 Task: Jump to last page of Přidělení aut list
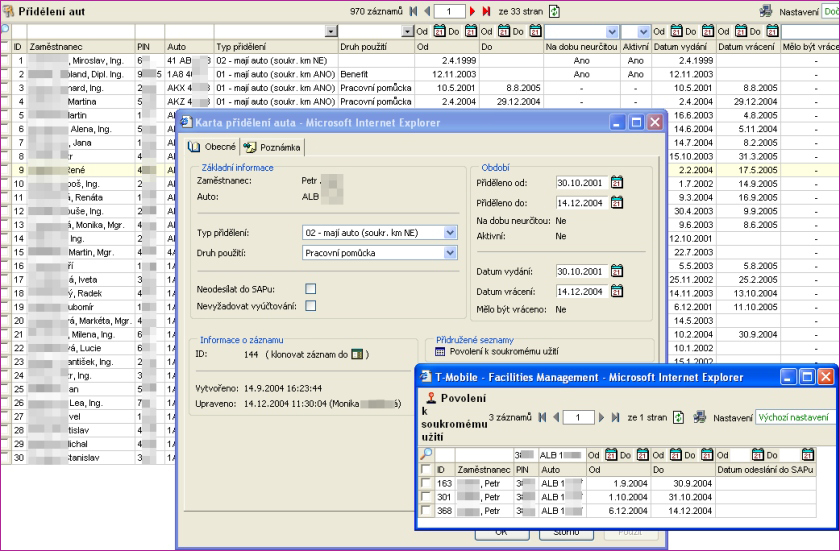(x=486, y=9)
